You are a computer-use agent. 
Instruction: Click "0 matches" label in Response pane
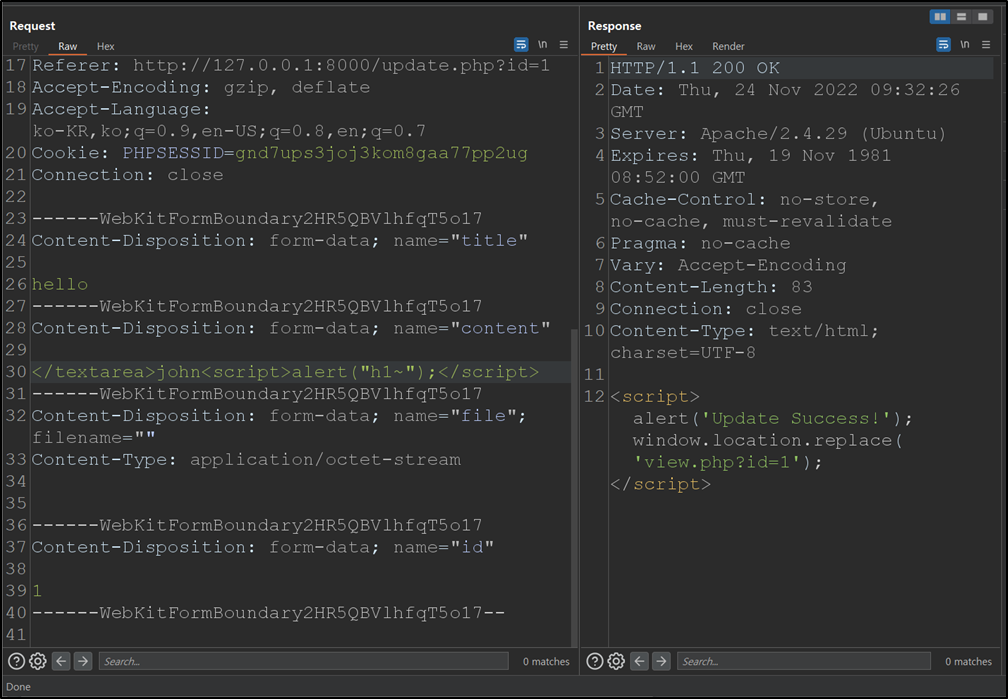click(968, 661)
